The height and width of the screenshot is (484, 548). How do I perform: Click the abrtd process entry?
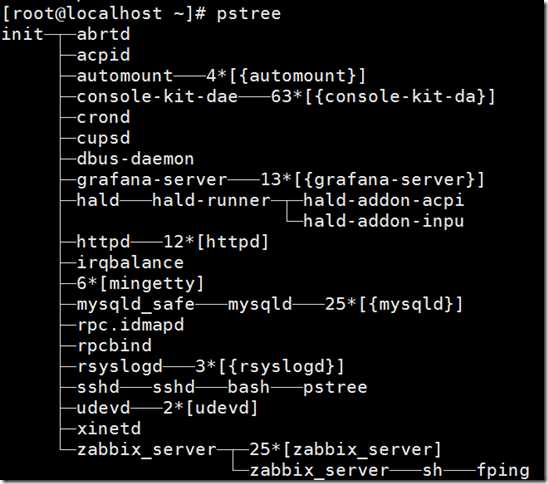103,34
